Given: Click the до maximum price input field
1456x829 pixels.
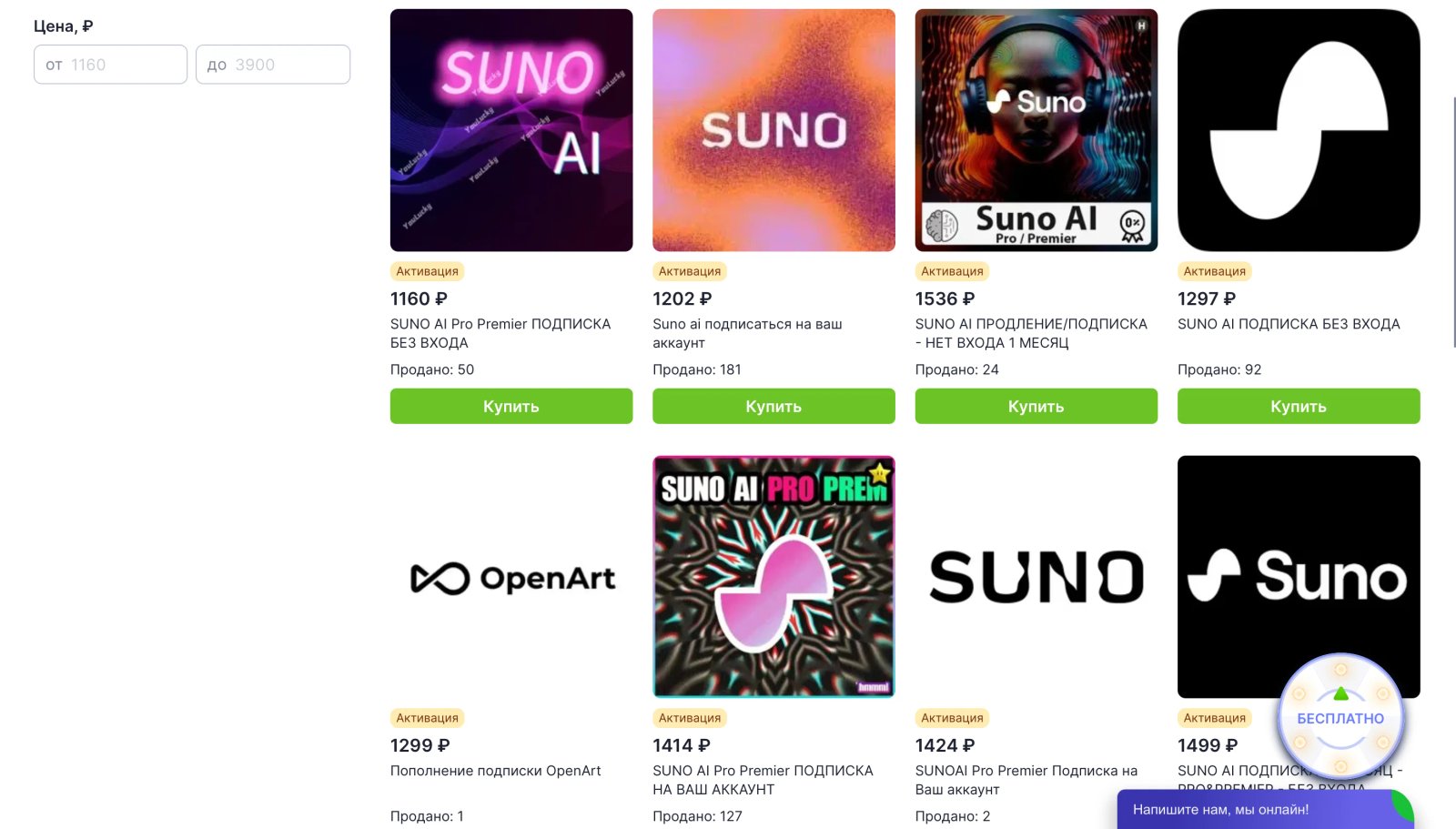Looking at the screenshot, I should (x=272, y=64).
